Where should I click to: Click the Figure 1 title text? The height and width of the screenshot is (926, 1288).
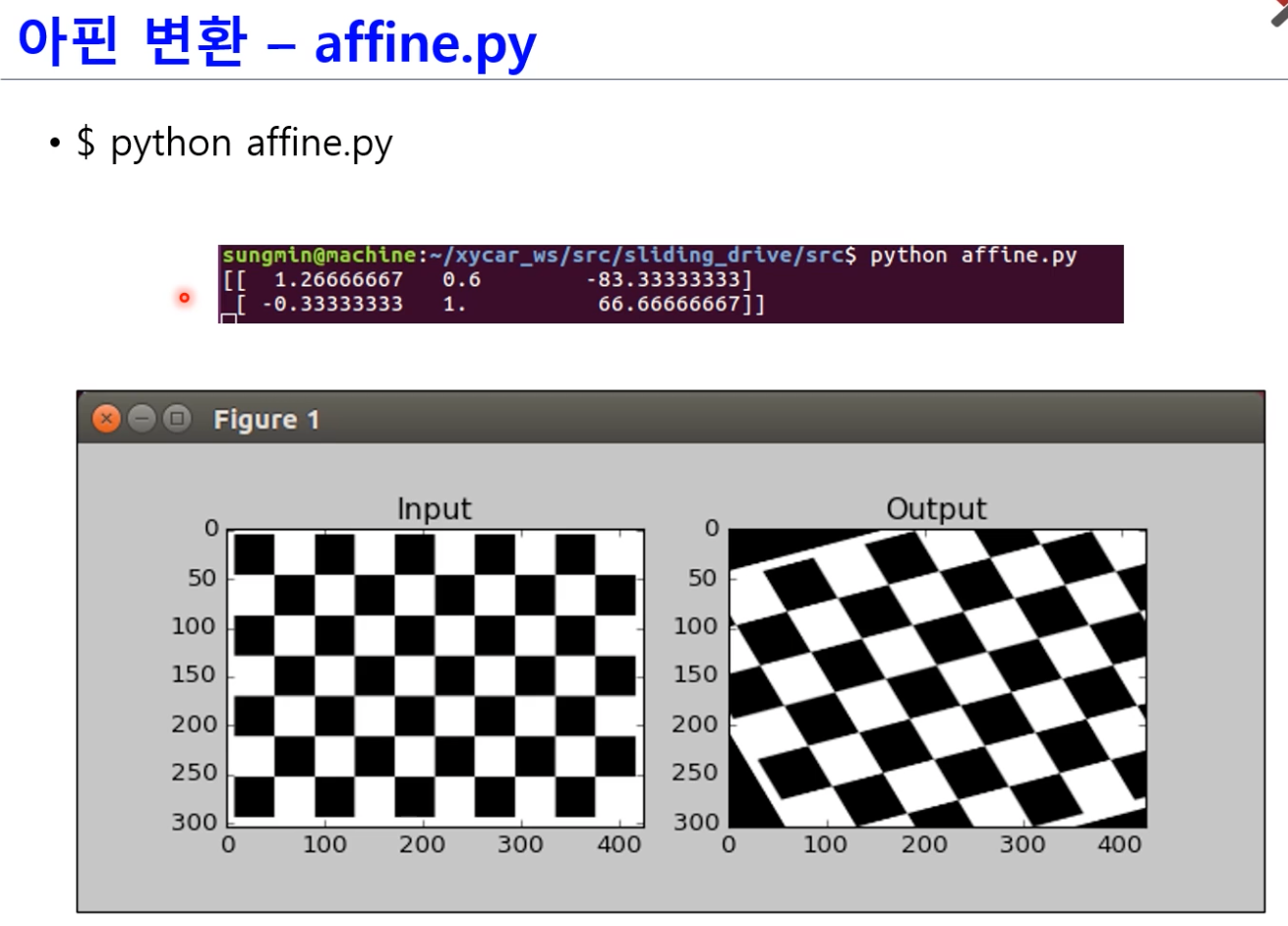tap(266, 420)
